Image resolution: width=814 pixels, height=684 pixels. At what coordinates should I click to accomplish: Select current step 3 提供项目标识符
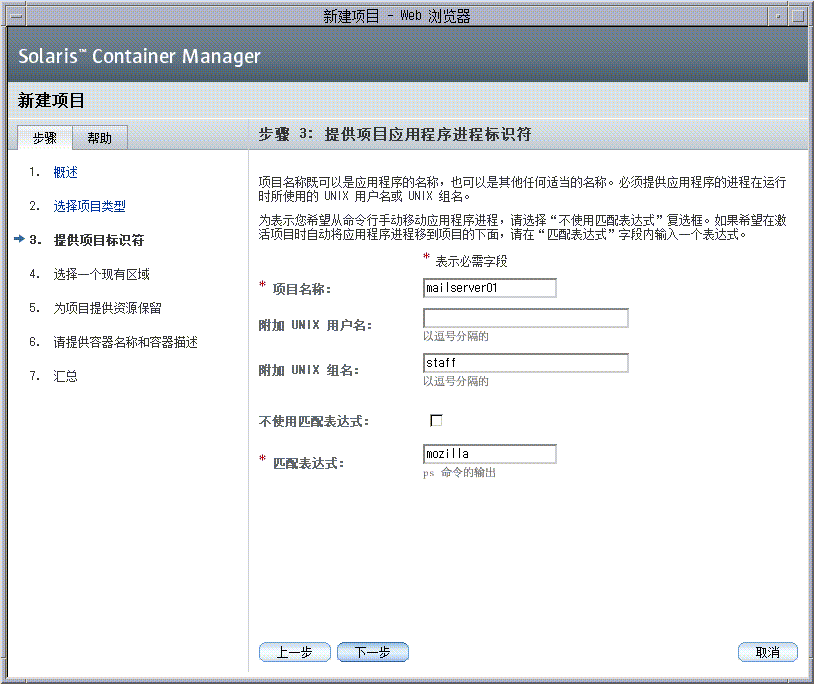pos(99,240)
